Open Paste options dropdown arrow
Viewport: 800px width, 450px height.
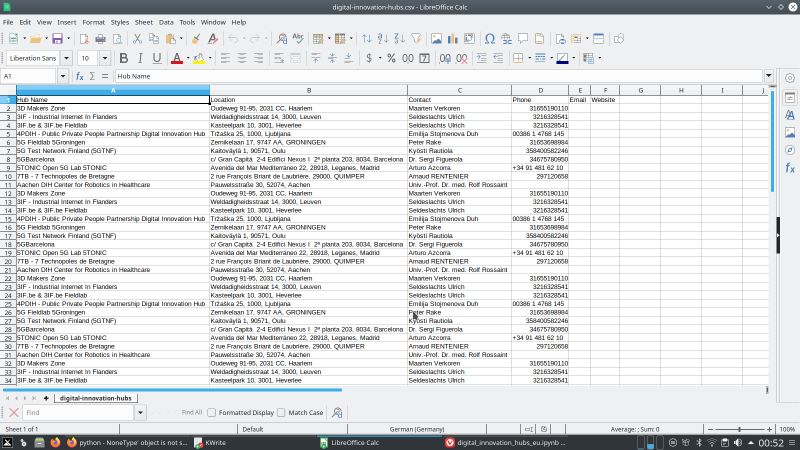[181, 39]
